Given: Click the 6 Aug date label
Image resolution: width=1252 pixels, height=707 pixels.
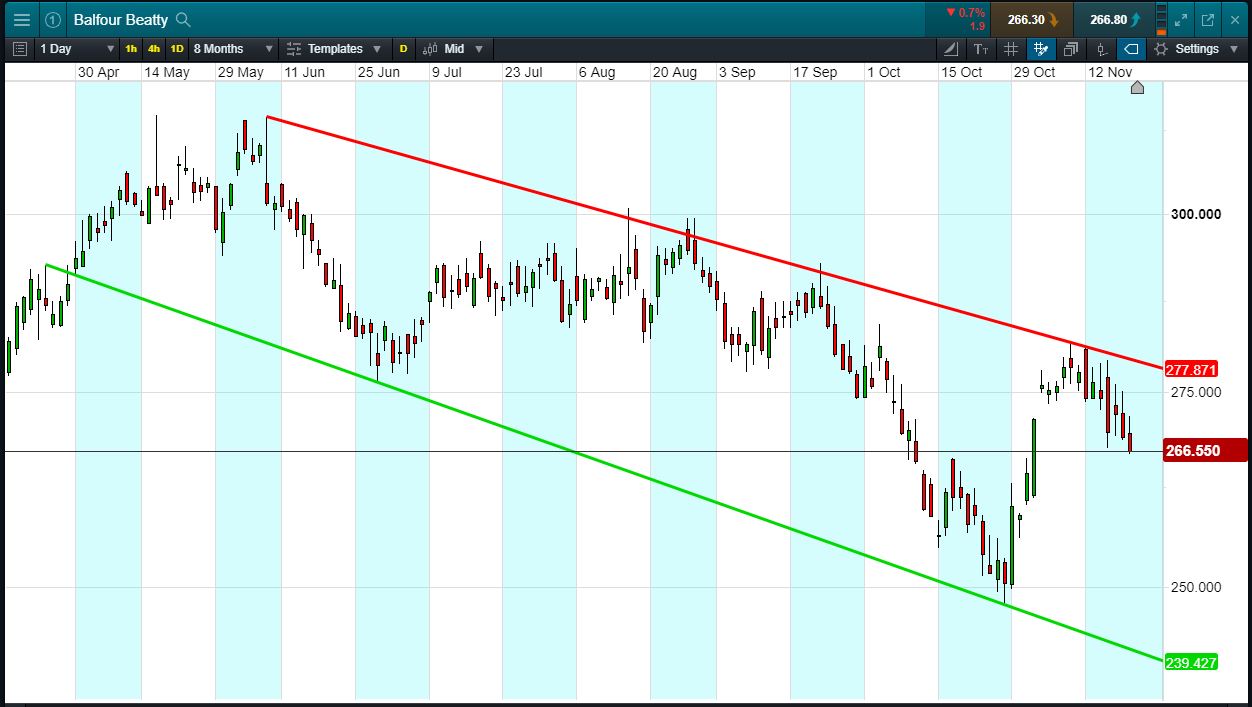Looking at the screenshot, I should tap(597, 72).
